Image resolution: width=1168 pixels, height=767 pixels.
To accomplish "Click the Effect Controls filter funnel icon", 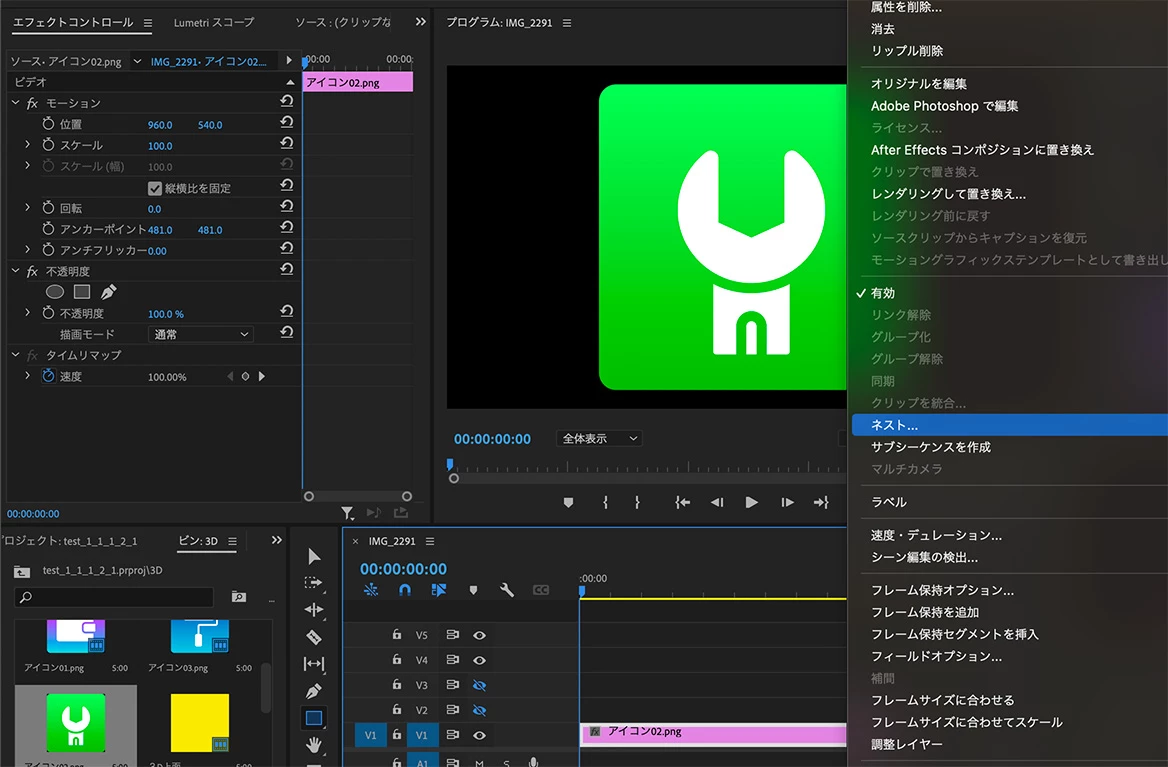I will [x=347, y=512].
